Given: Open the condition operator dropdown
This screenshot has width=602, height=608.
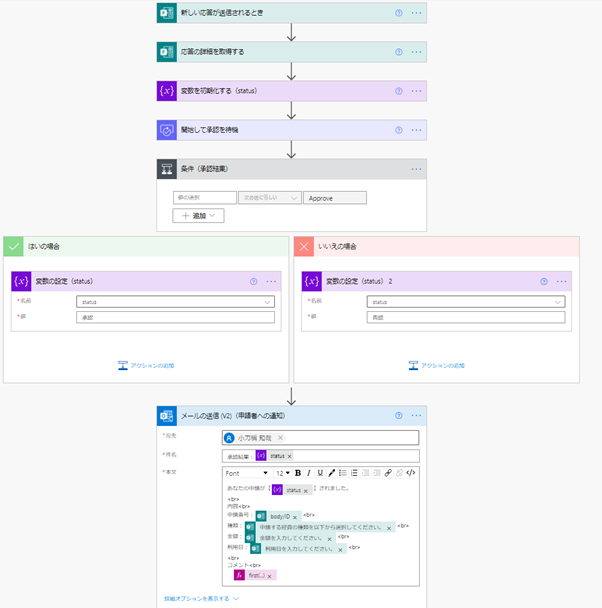Looking at the screenshot, I should point(270,198).
